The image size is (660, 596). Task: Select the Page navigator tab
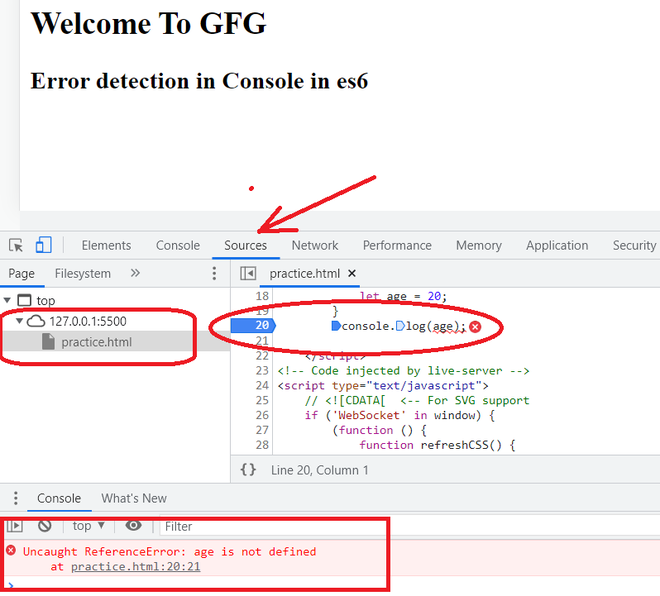tap(21, 274)
